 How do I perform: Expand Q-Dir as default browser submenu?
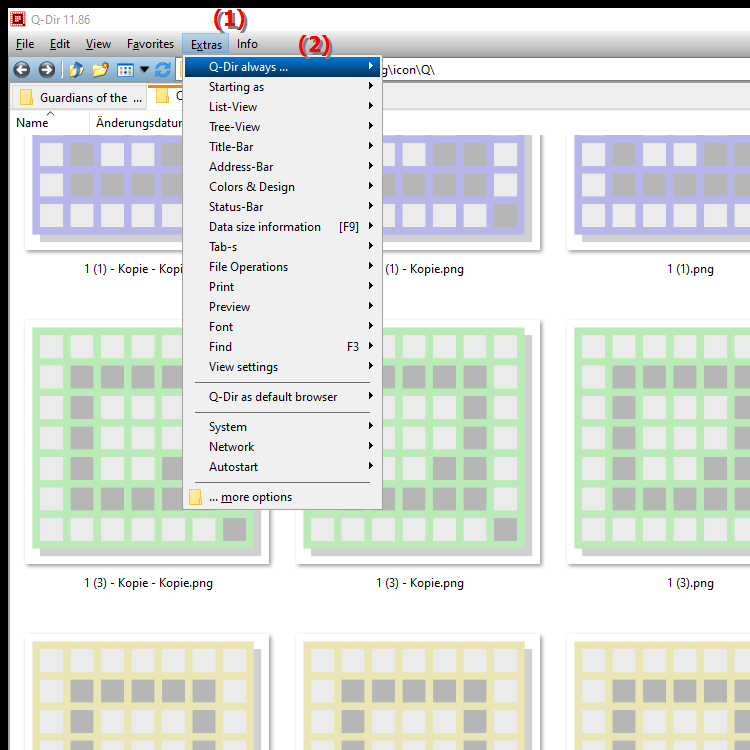282,397
